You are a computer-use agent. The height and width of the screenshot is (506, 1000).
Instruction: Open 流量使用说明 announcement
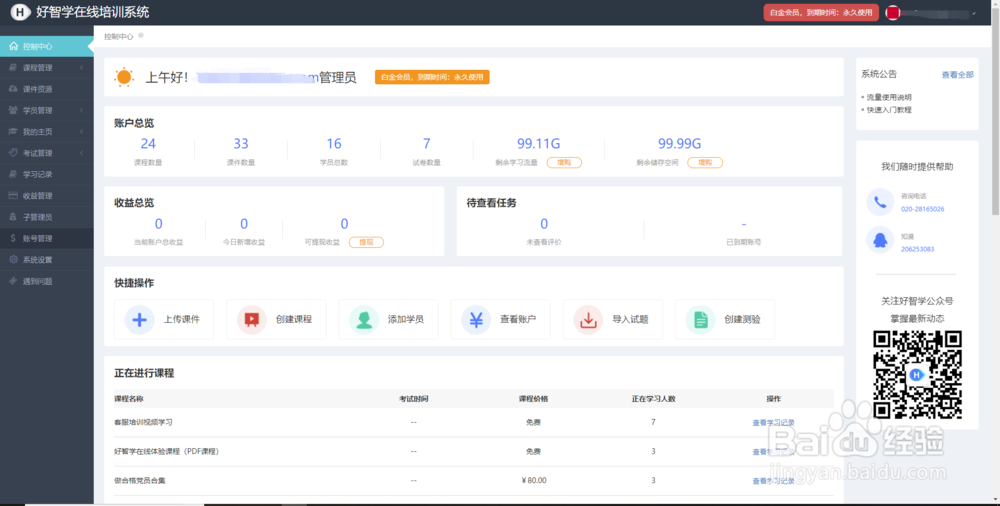(889, 98)
